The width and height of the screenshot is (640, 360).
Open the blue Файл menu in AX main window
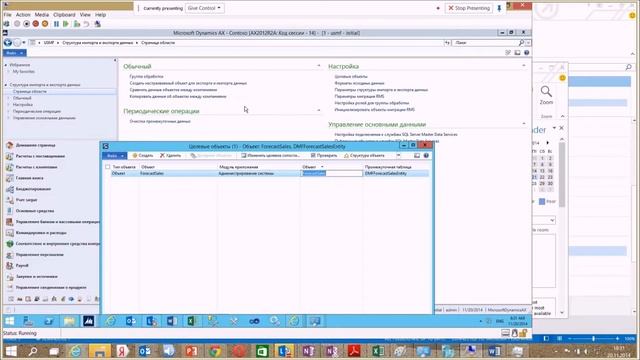14,53
